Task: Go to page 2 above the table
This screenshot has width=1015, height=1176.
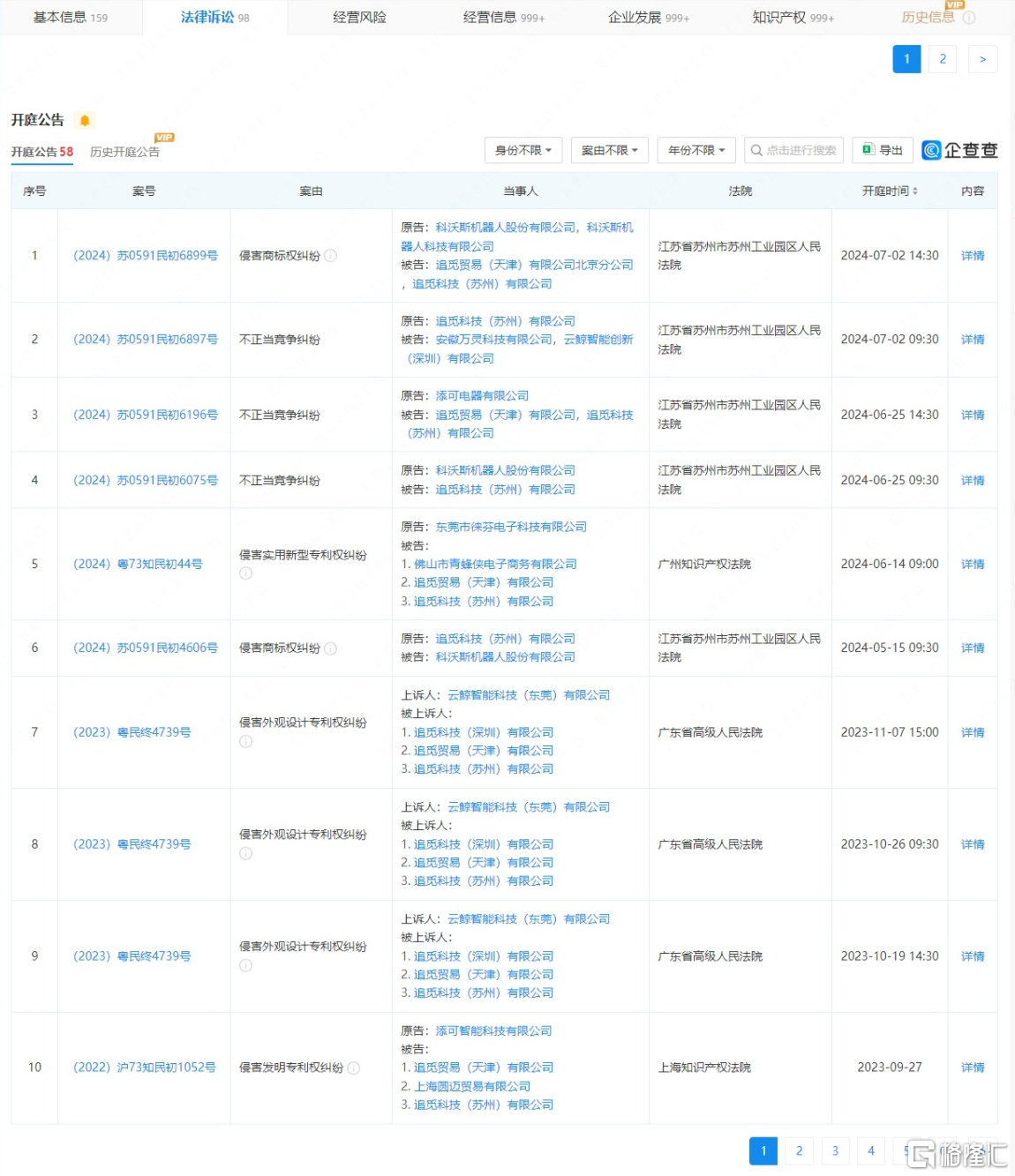Action: [x=943, y=59]
